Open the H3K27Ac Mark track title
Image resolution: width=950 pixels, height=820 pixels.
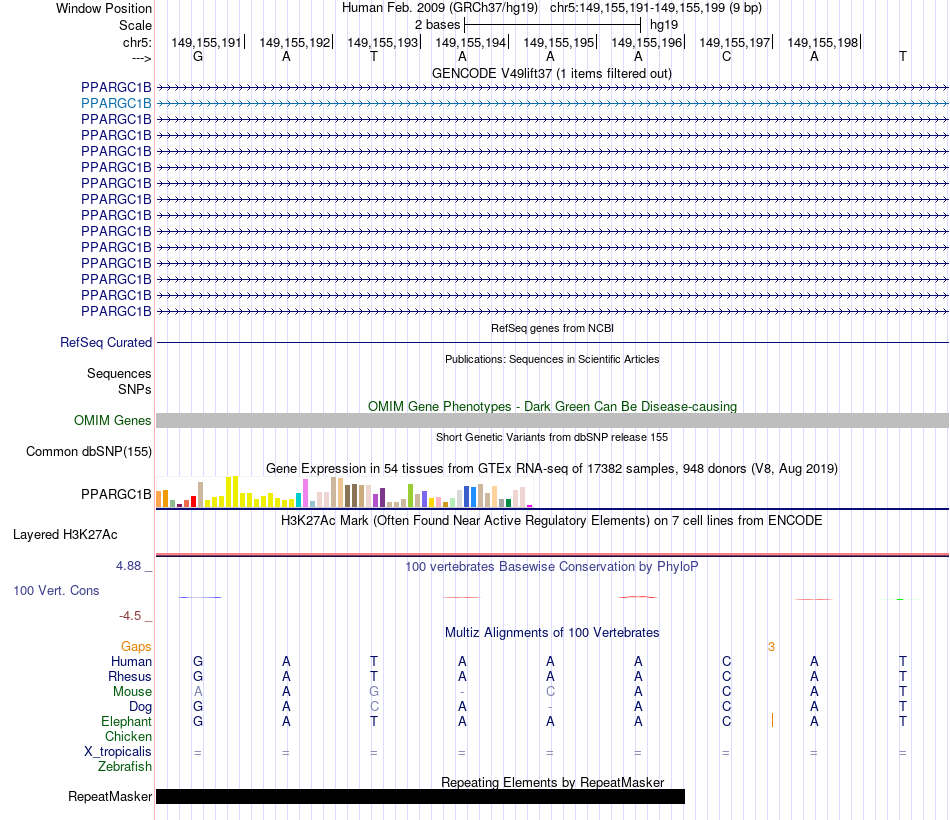[552, 521]
